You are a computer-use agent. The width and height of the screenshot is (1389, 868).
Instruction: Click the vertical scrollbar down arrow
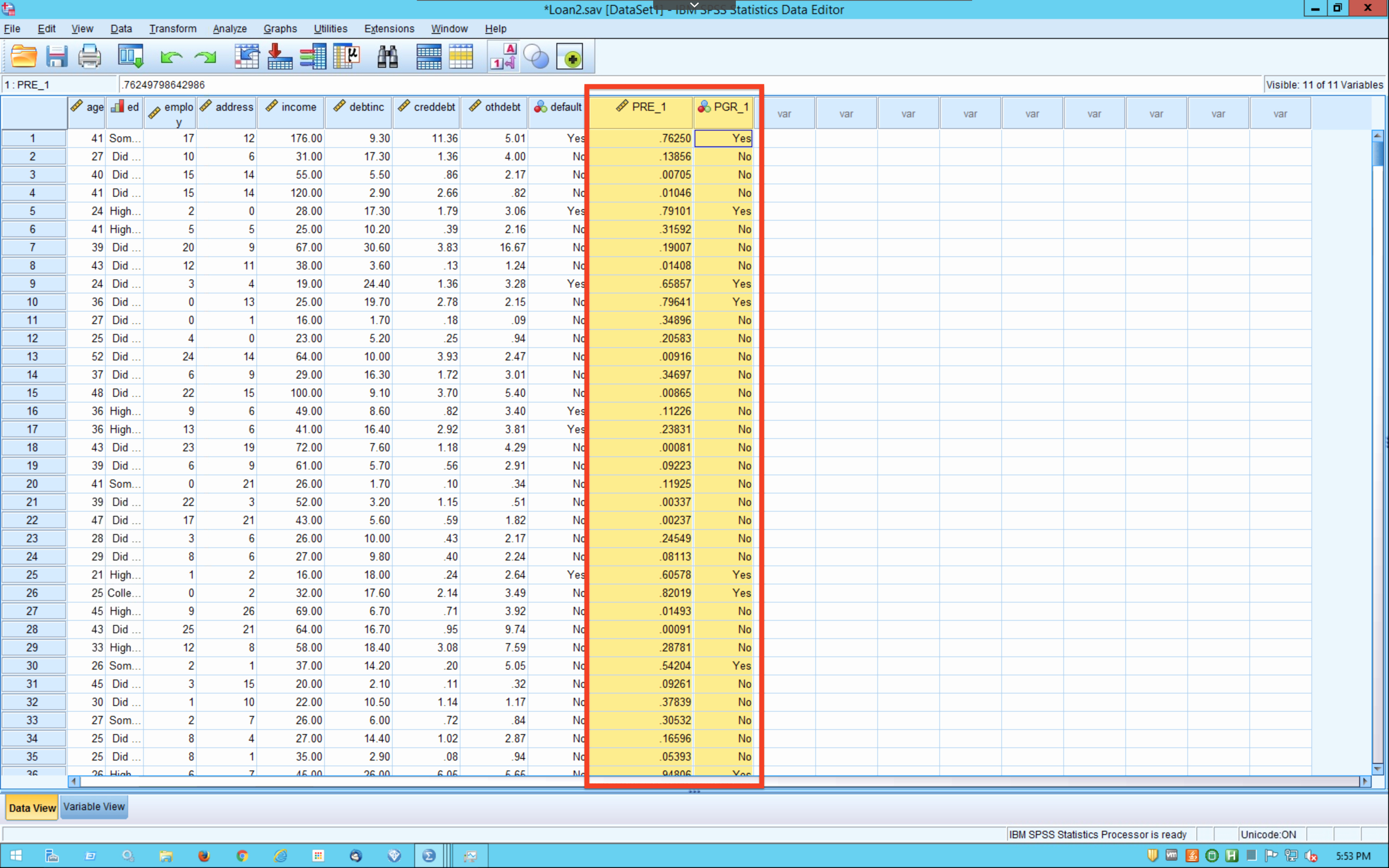tap(1377, 769)
